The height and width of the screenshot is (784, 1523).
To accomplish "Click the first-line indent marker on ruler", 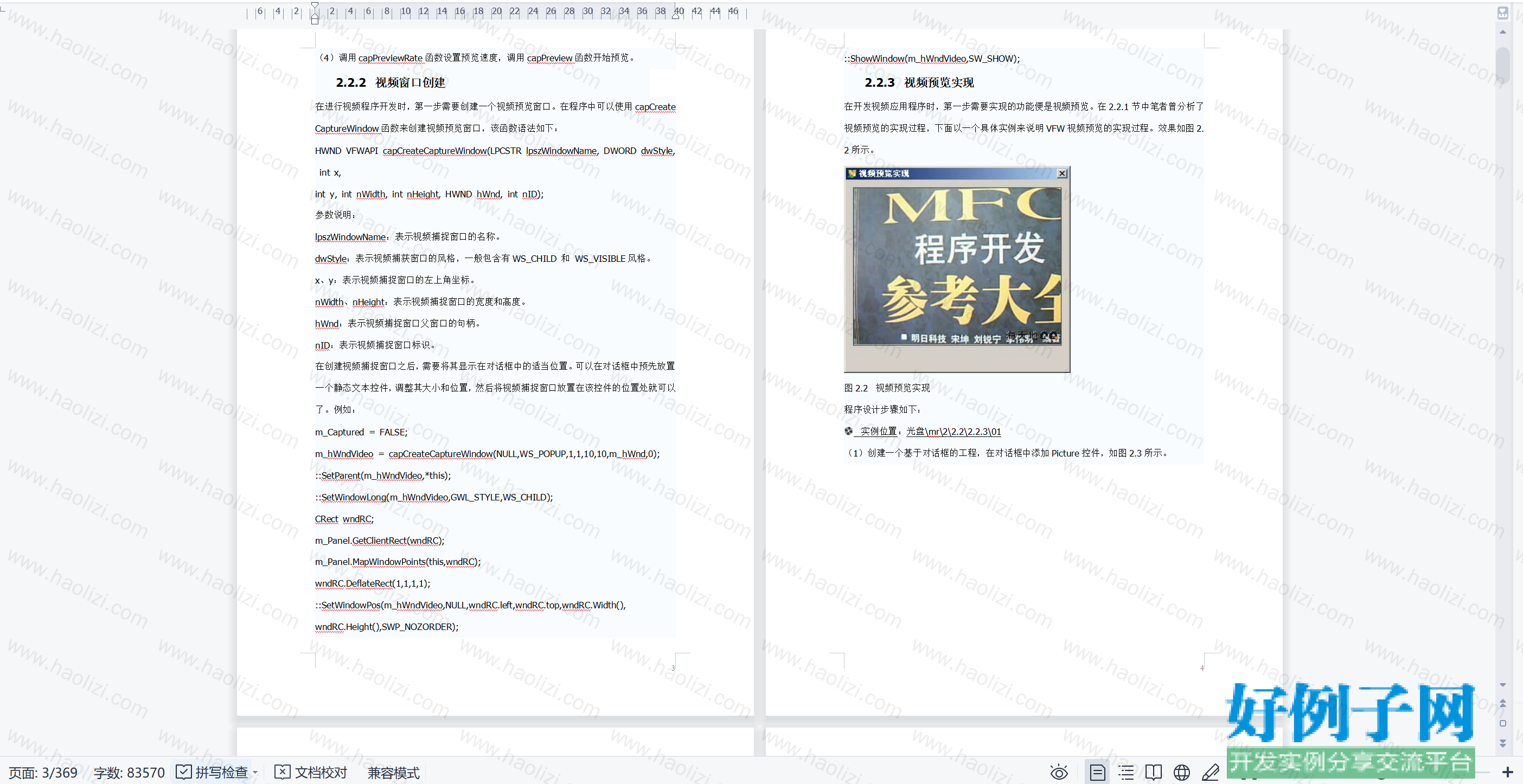I will coord(315,5).
